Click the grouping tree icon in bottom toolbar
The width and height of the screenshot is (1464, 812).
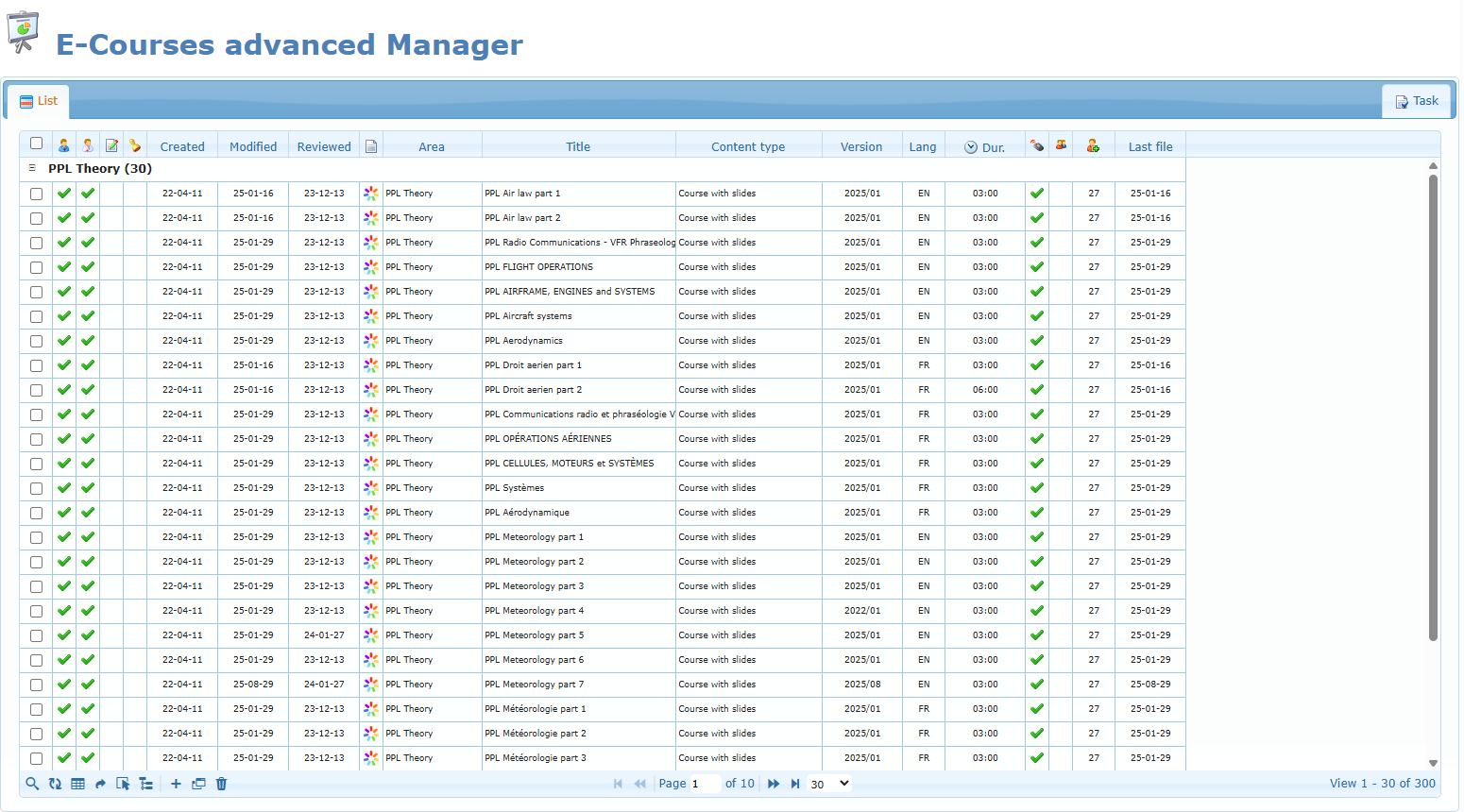pos(145,784)
